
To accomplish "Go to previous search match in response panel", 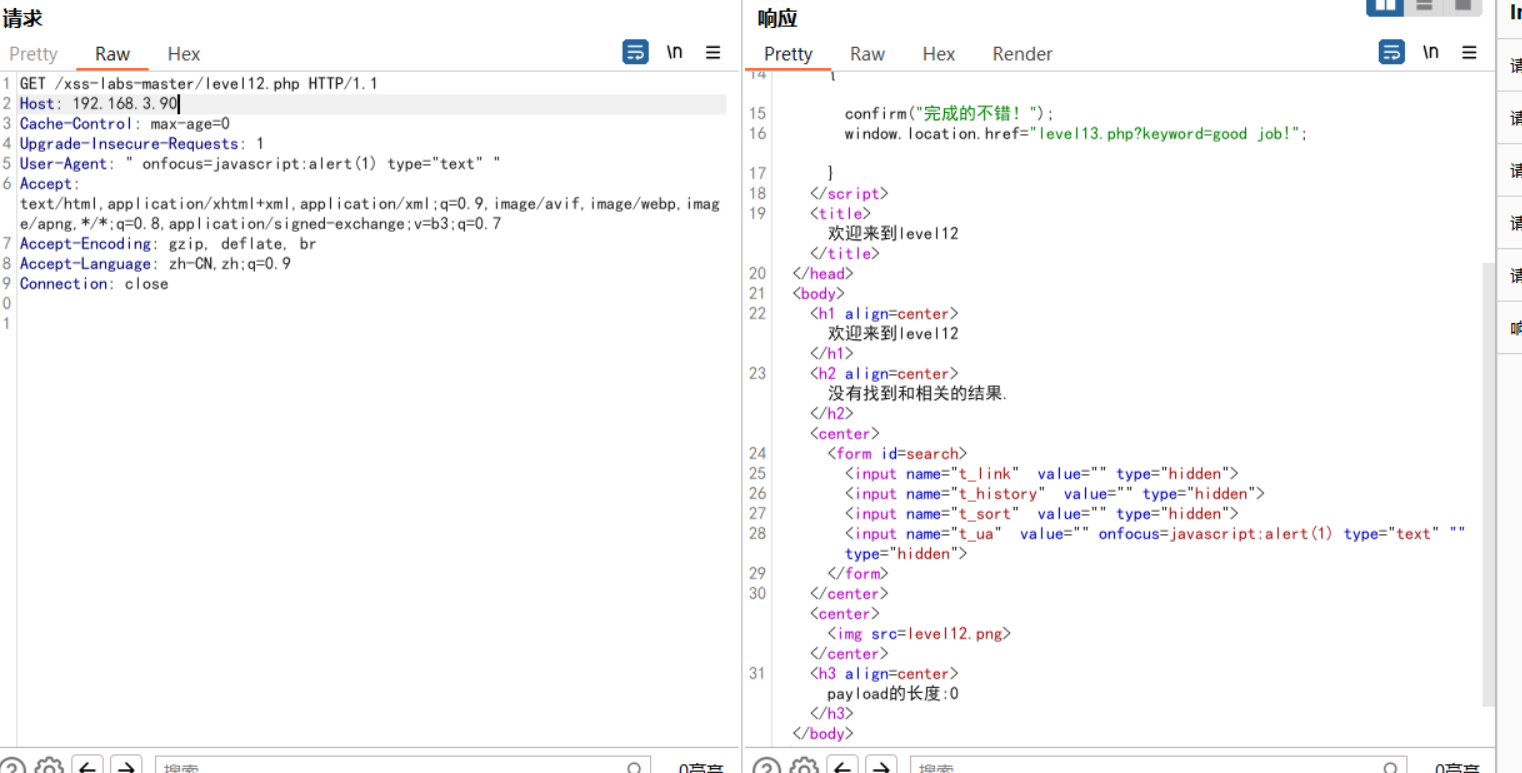I will pyautogui.click(x=844, y=766).
